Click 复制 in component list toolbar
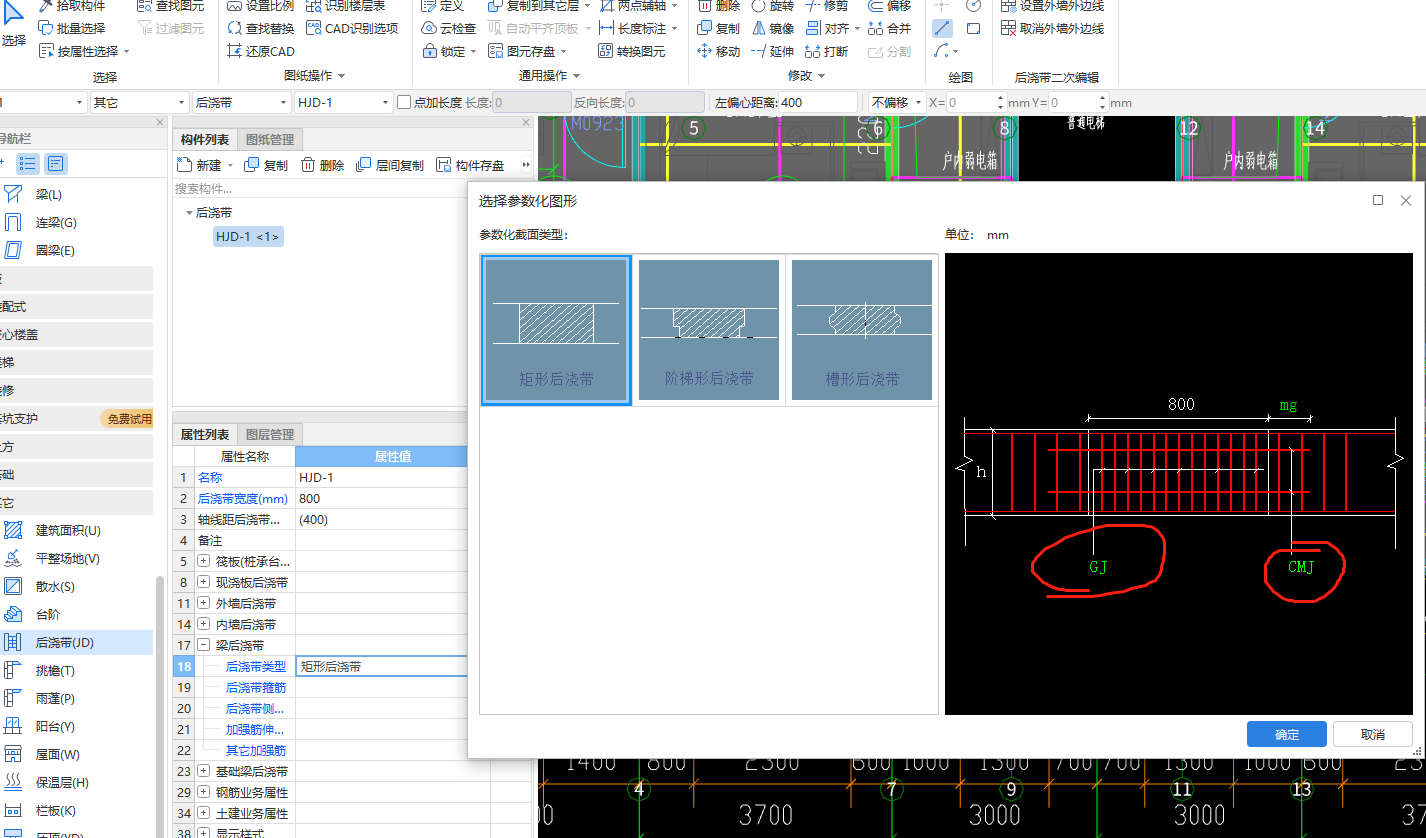The image size is (1426, 838). [x=266, y=165]
